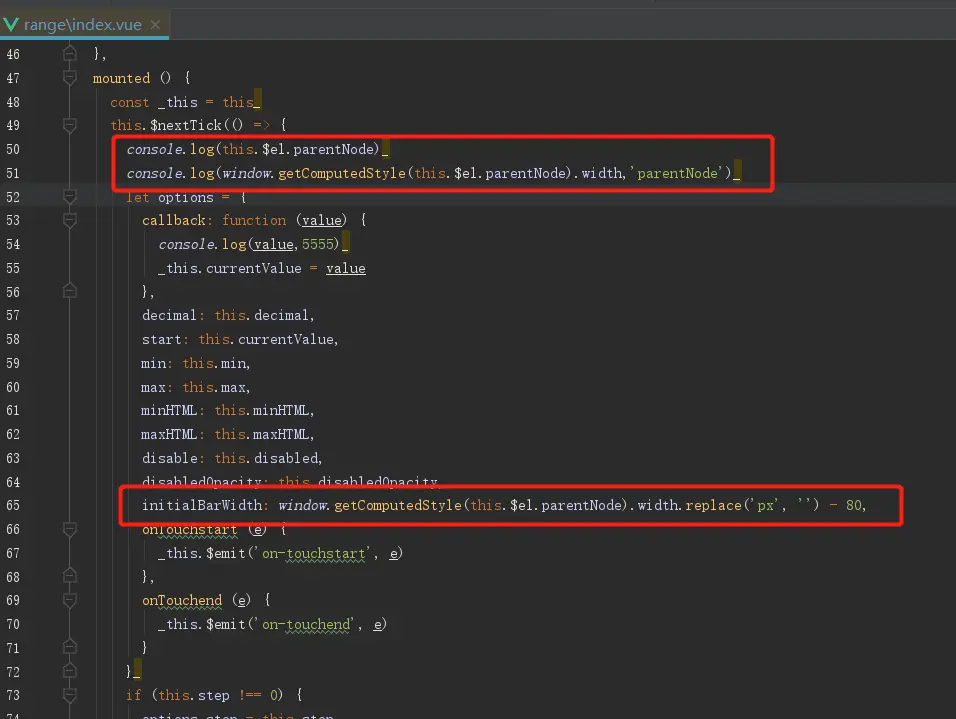Click the Vue file icon on the tab

coord(11,22)
